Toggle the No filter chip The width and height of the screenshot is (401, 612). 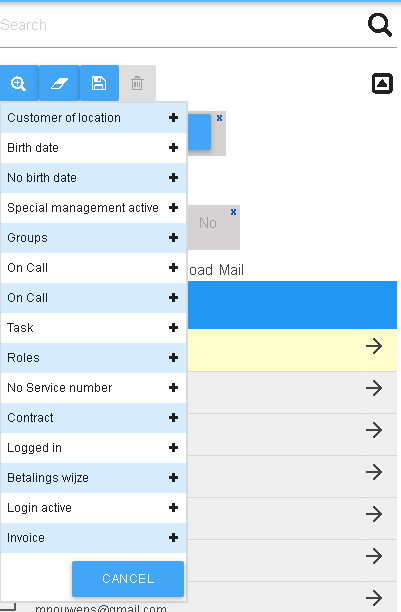pos(208,223)
